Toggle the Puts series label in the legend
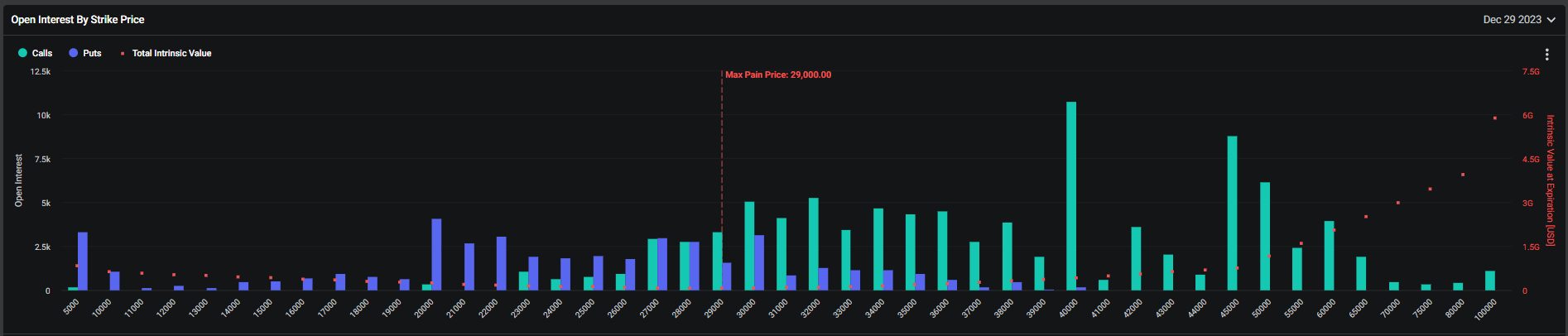The height and width of the screenshot is (336, 1568). (x=92, y=53)
